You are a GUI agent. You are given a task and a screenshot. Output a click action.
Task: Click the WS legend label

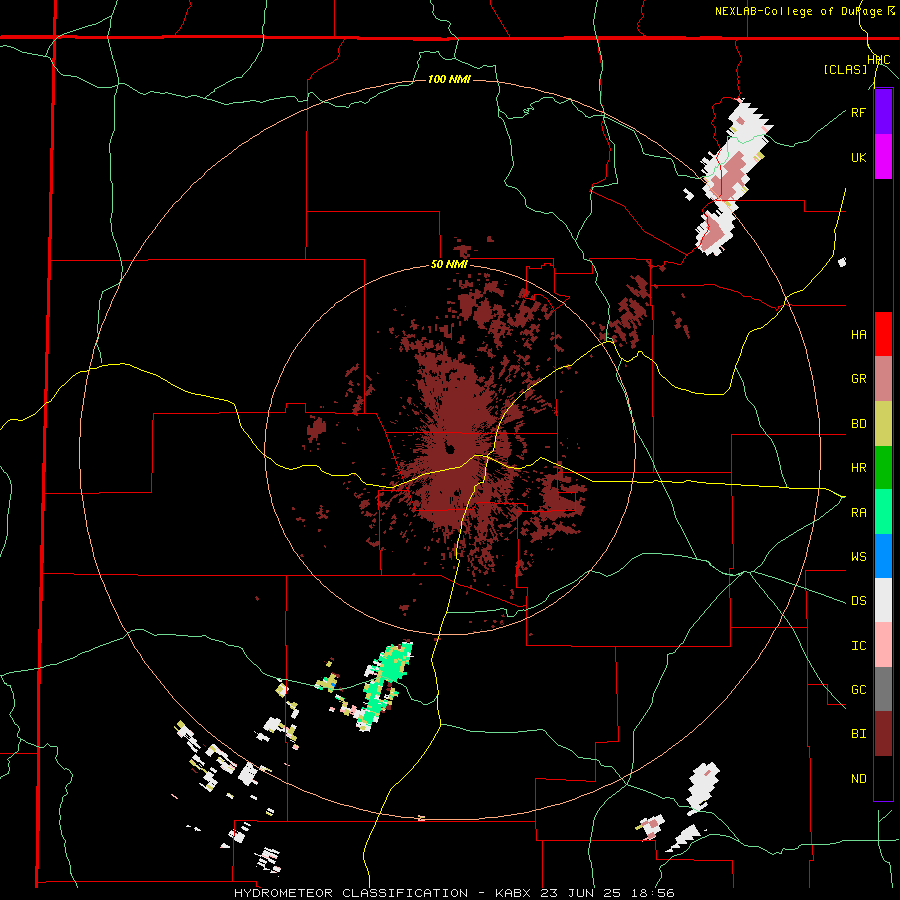click(858, 556)
